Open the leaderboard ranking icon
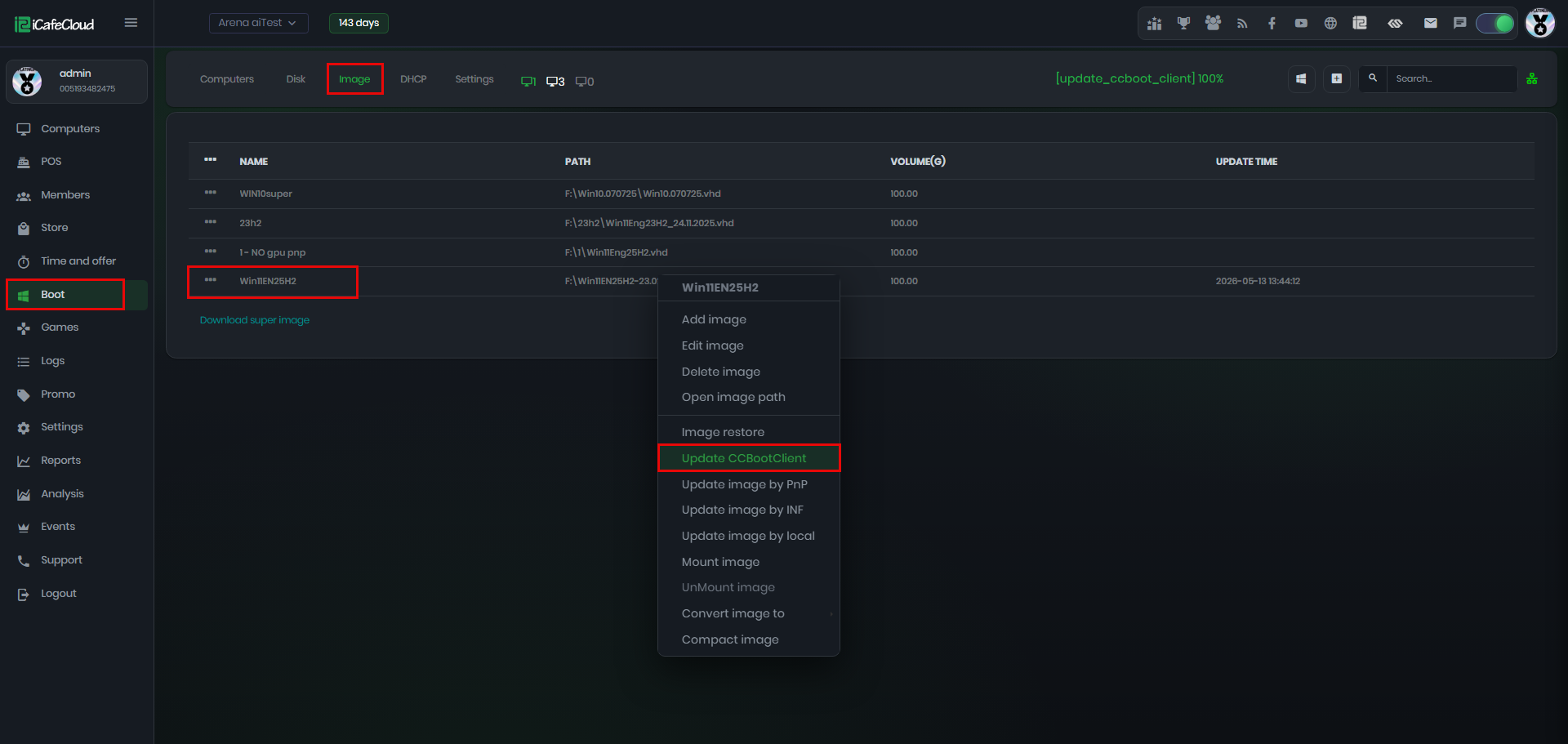Viewport: 1568px width, 744px height. (1154, 24)
